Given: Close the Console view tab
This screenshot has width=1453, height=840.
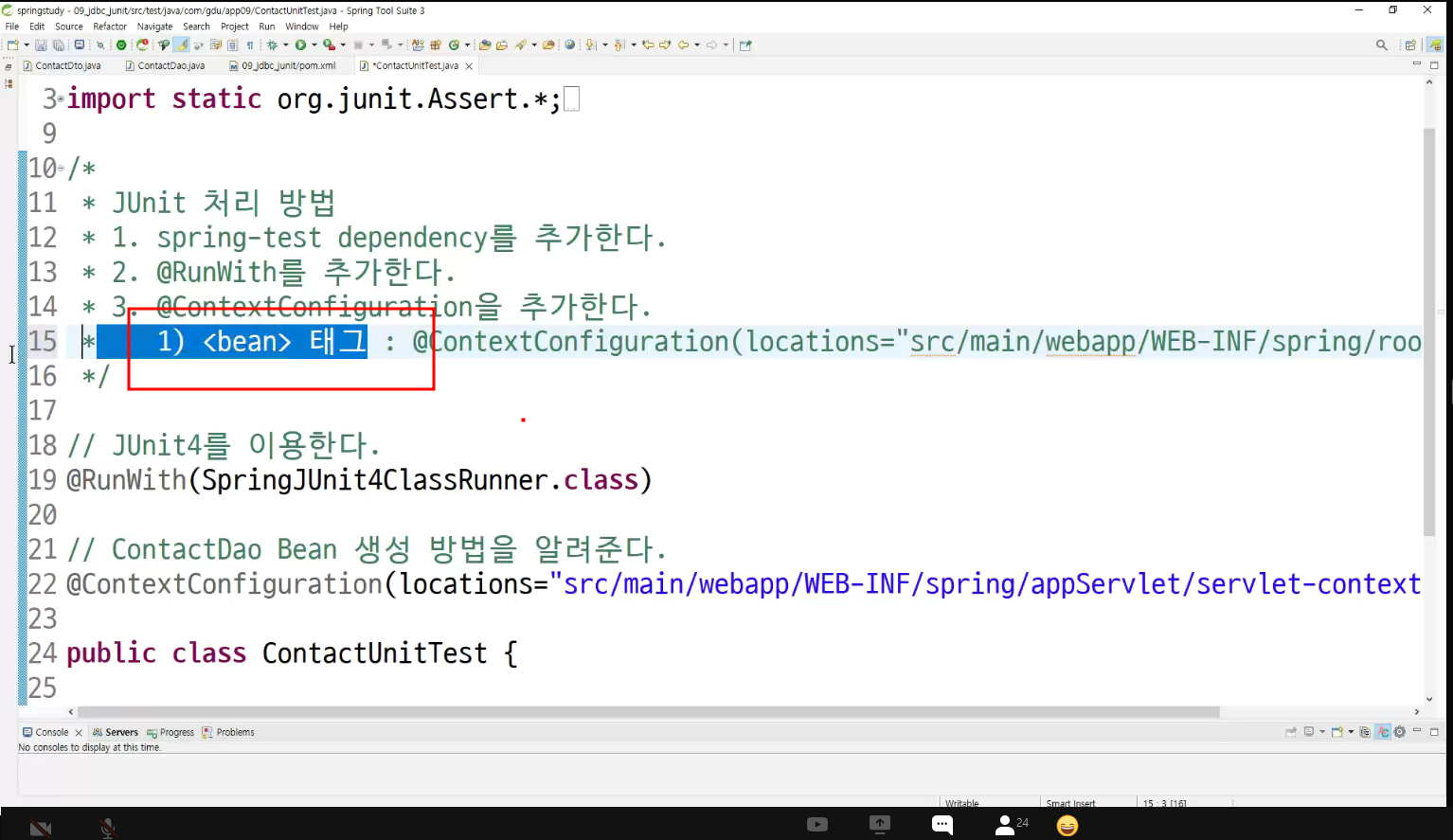Looking at the screenshot, I should (x=79, y=732).
